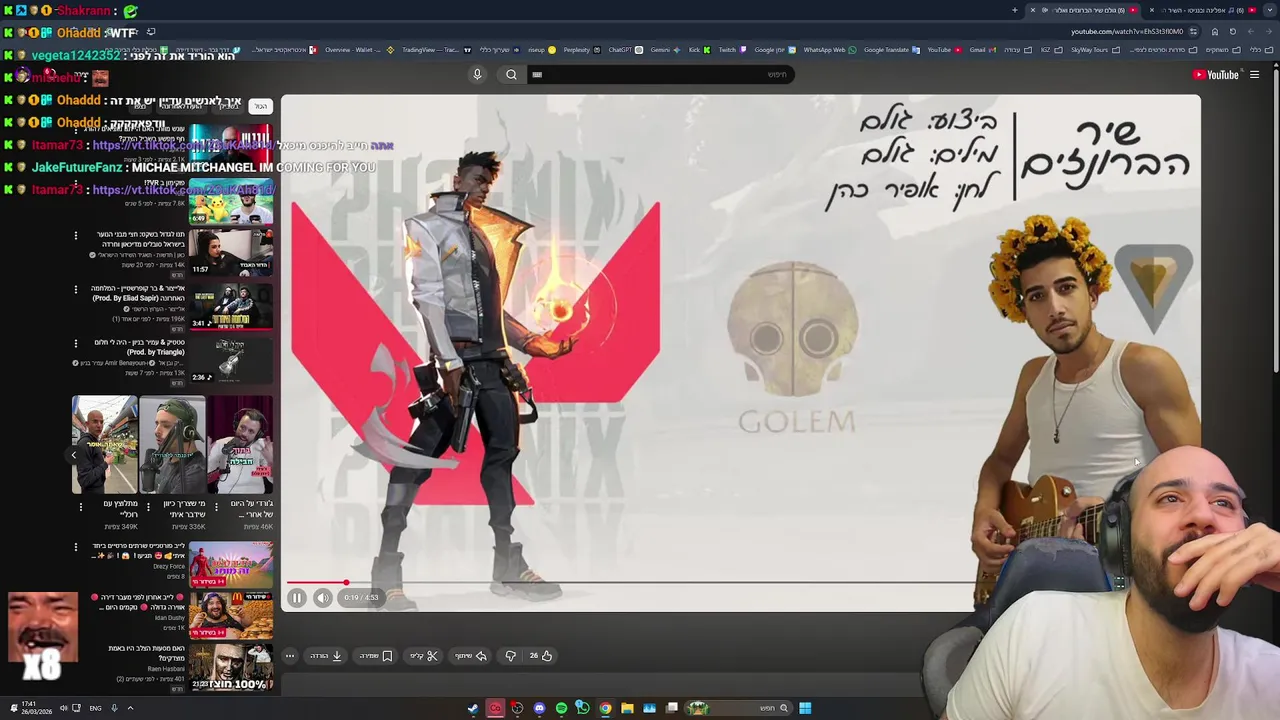Select the הכל filter chip above suggestions

pyautogui.click(x=260, y=106)
